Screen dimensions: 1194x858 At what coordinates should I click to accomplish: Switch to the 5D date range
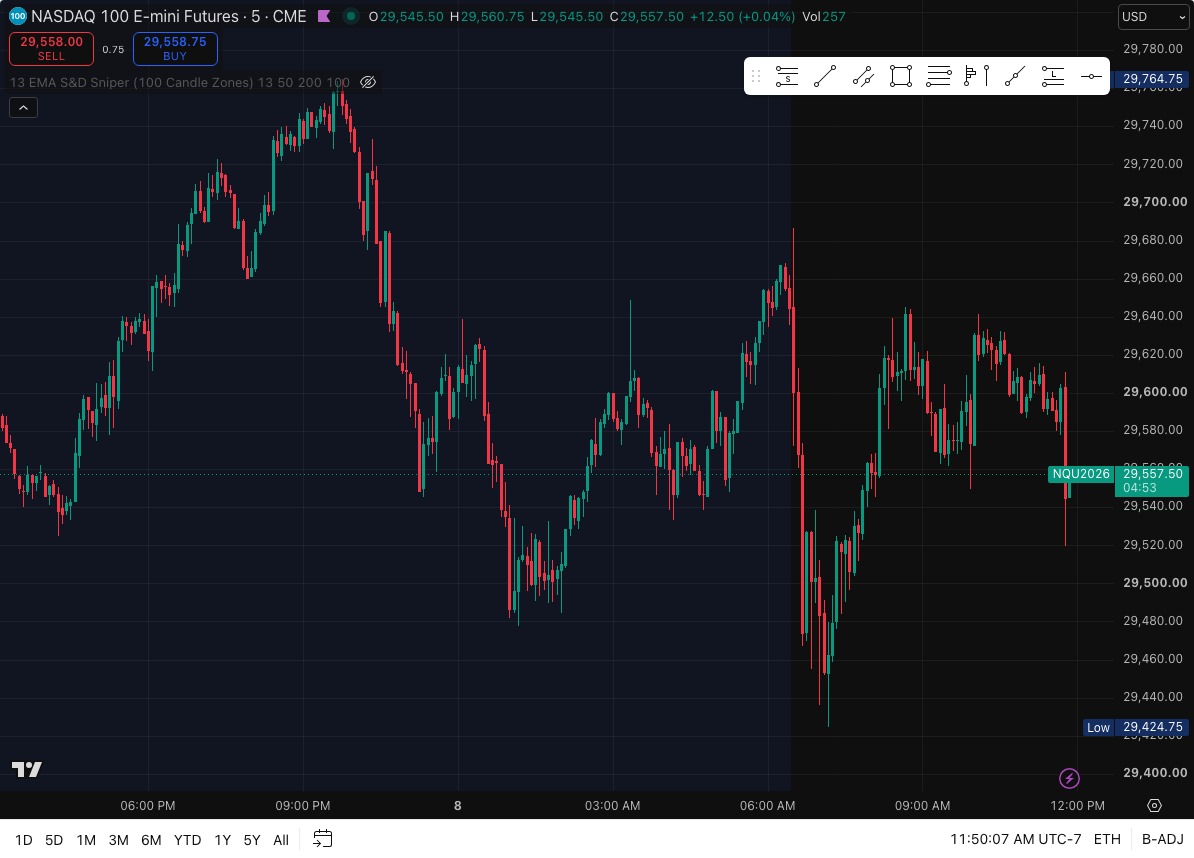point(54,840)
